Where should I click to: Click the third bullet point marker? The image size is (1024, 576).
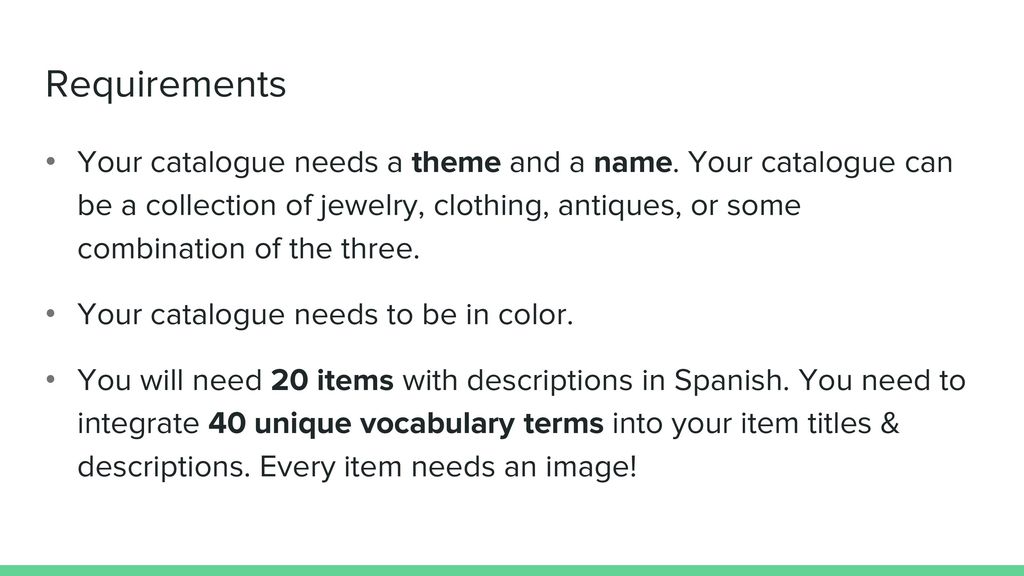(x=51, y=379)
